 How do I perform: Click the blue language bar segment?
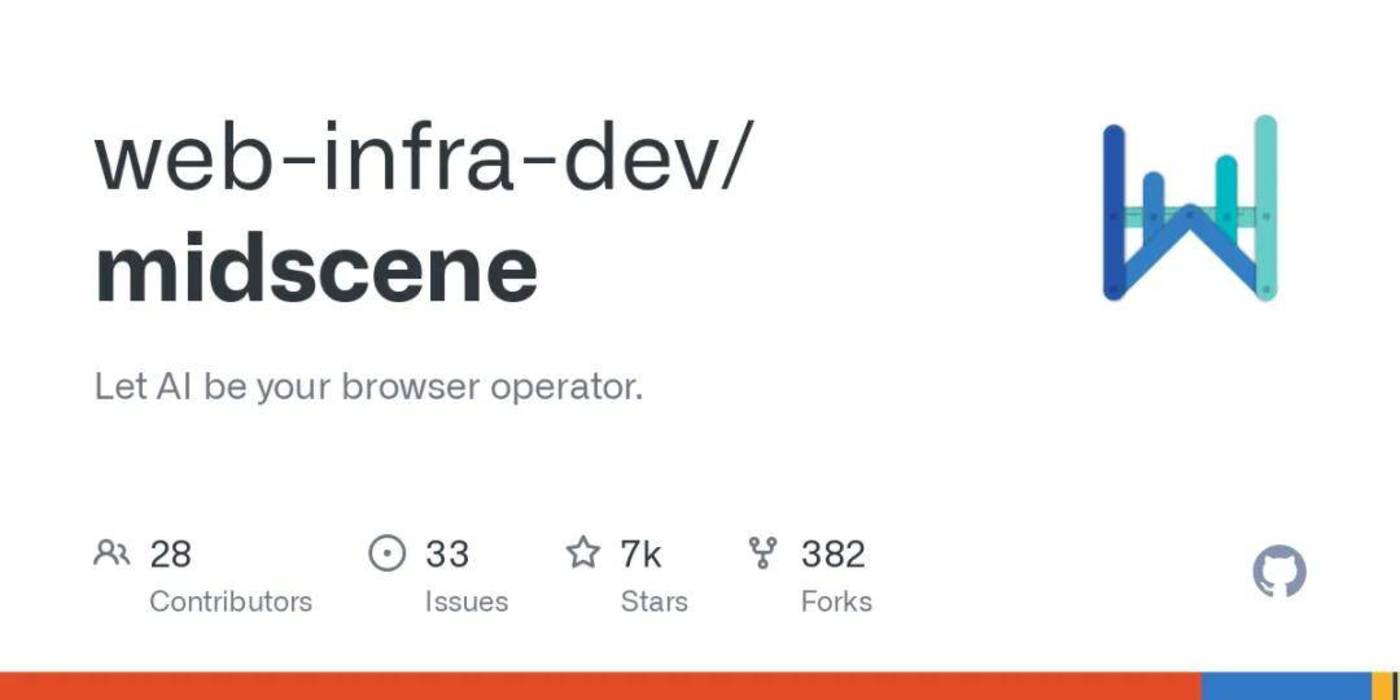coord(1285,686)
